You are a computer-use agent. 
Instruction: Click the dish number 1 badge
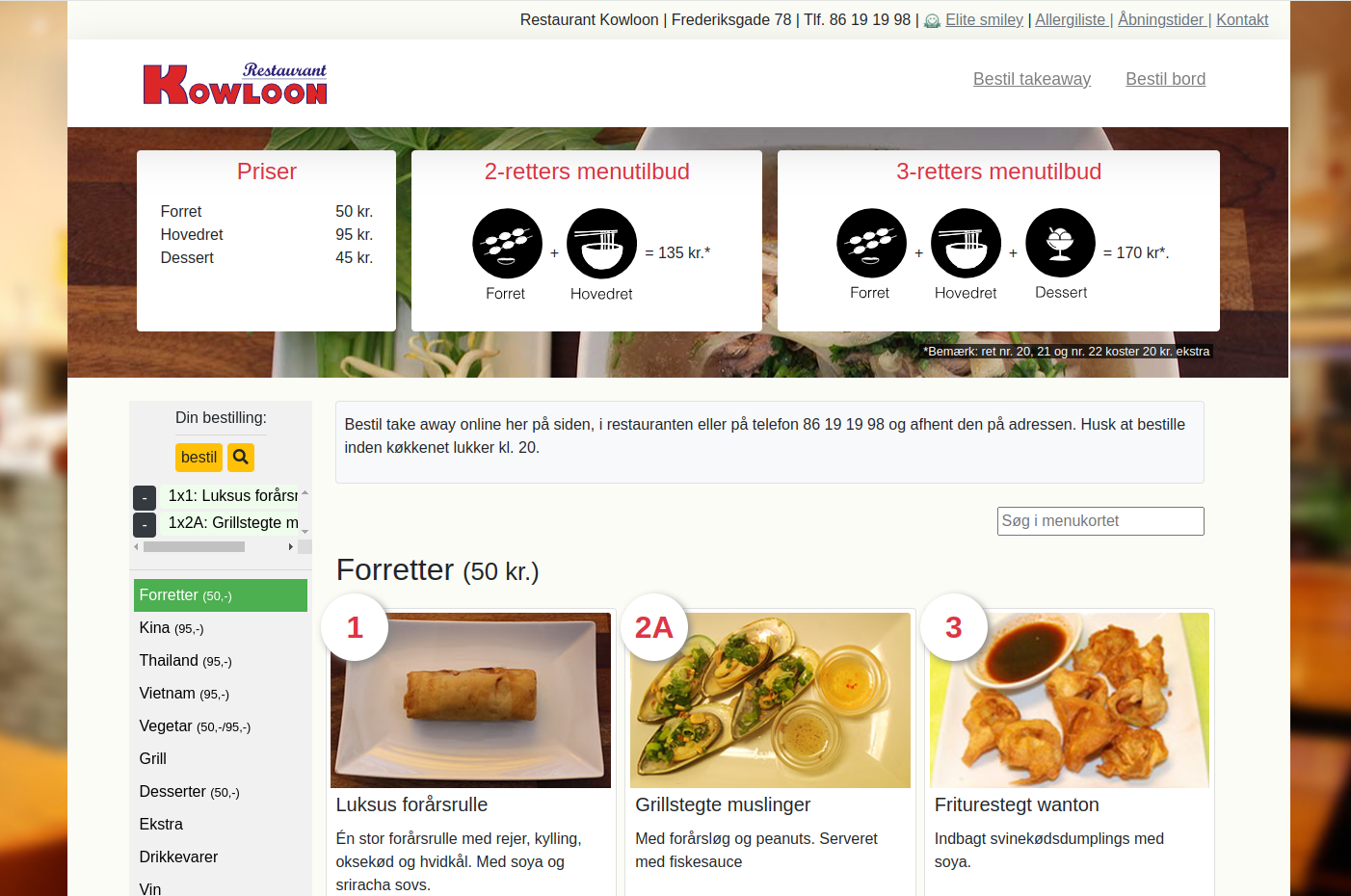coord(355,627)
